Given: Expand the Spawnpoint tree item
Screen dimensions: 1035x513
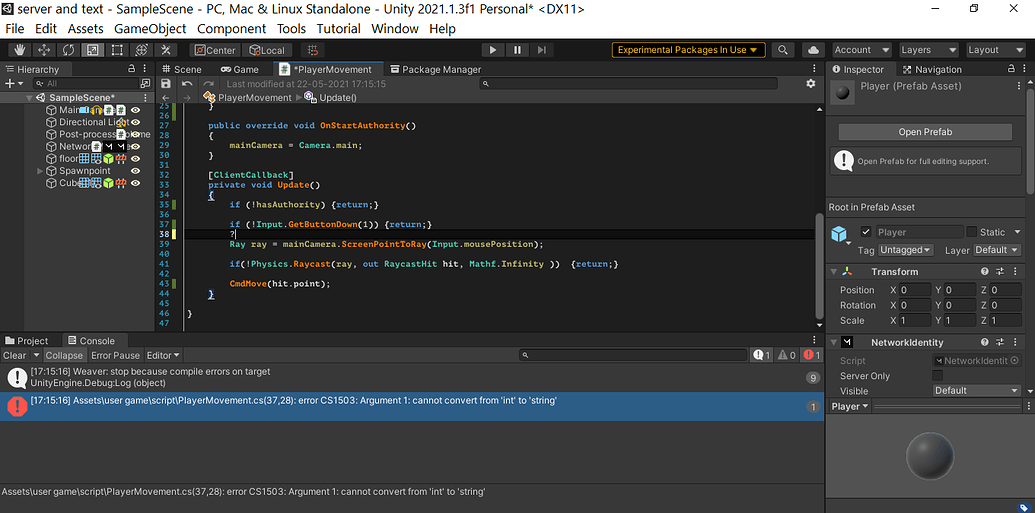Looking at the screenshot, I should click(x=40, y=171).
